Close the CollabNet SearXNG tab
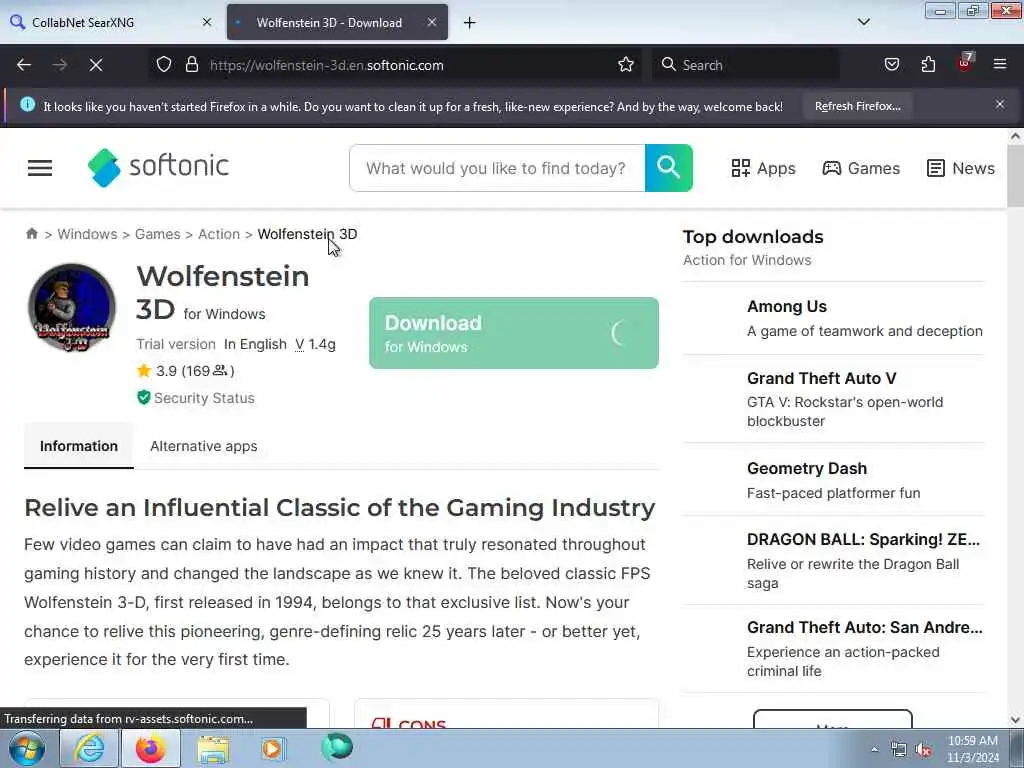The width and height of the screenshot is (1024, 768). coord(207,22)
